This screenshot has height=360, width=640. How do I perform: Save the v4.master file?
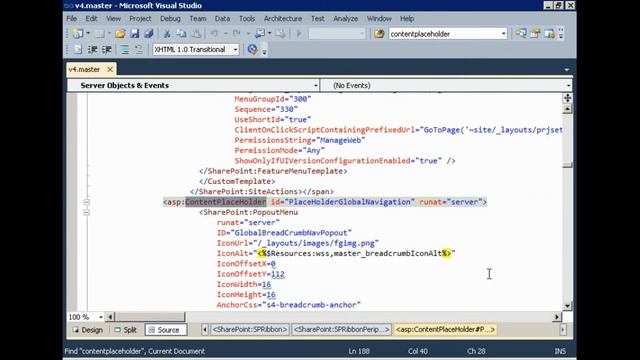pos(135,34)
